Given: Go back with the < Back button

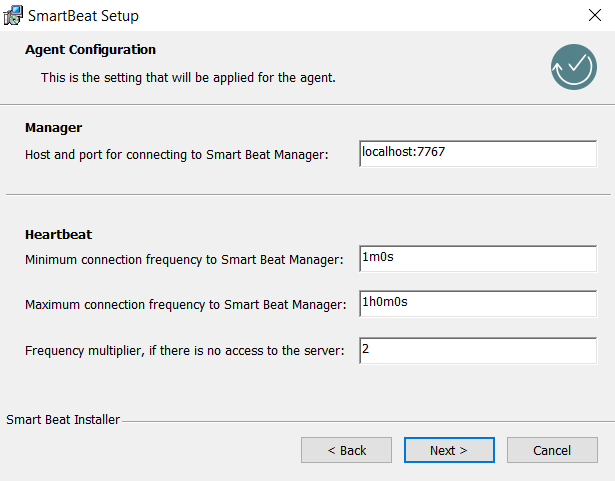Looking at the screenshot, I should tap(346, 450).
